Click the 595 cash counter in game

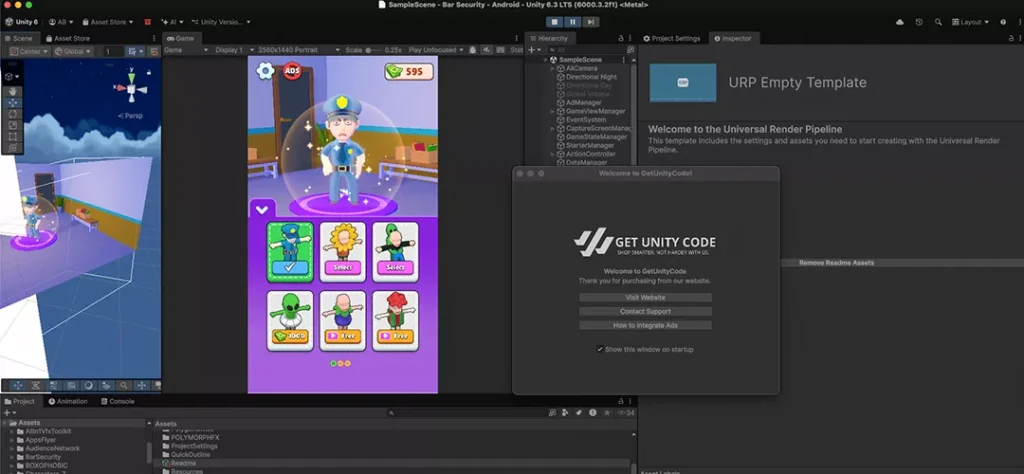[x=408, y=72]
